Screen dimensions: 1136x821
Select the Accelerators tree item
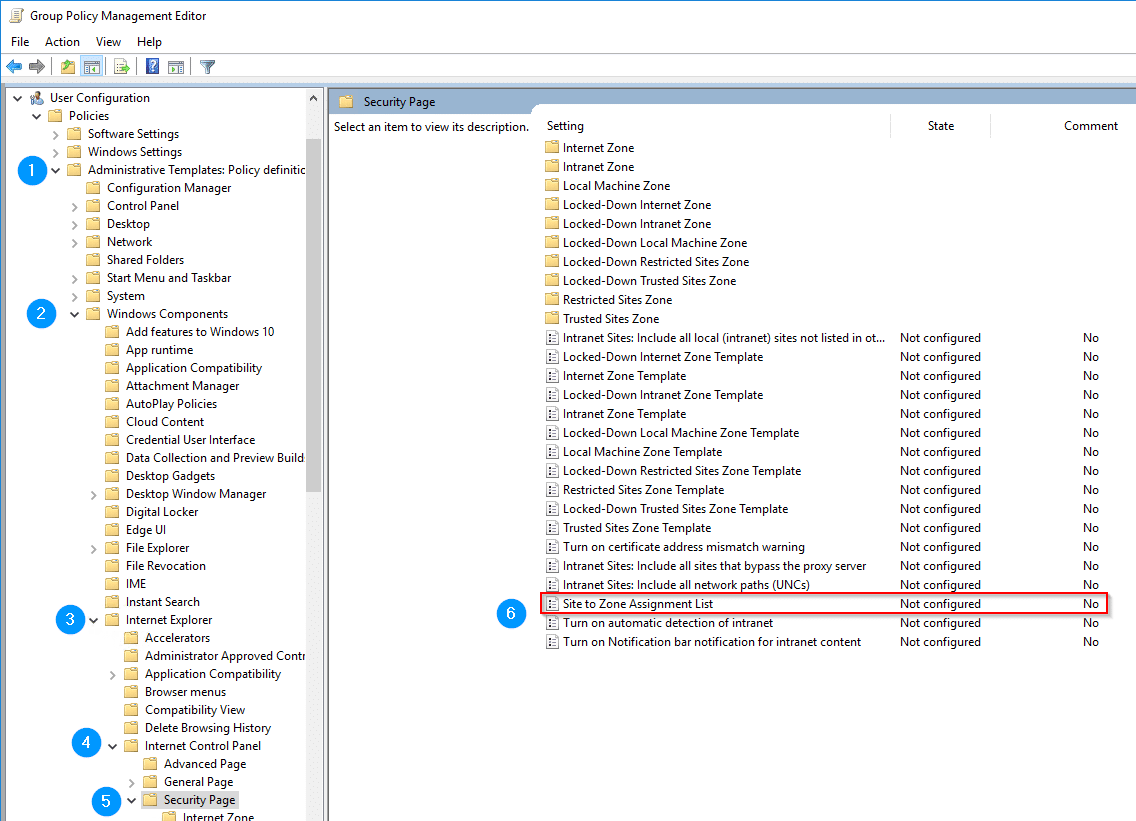coord(178,638)
